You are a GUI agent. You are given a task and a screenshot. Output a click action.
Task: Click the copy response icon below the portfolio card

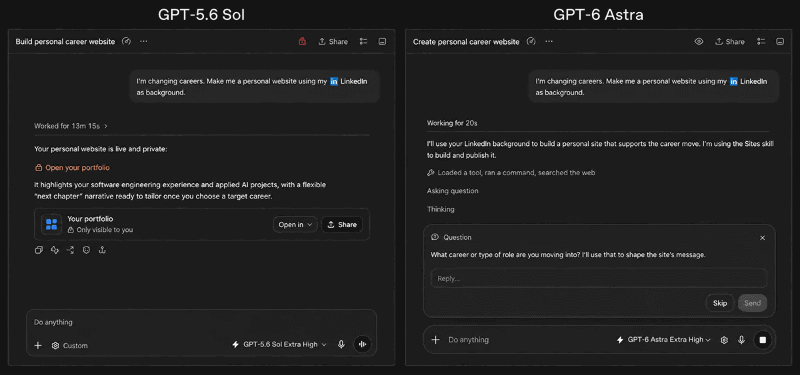click(x=39, y=250)
